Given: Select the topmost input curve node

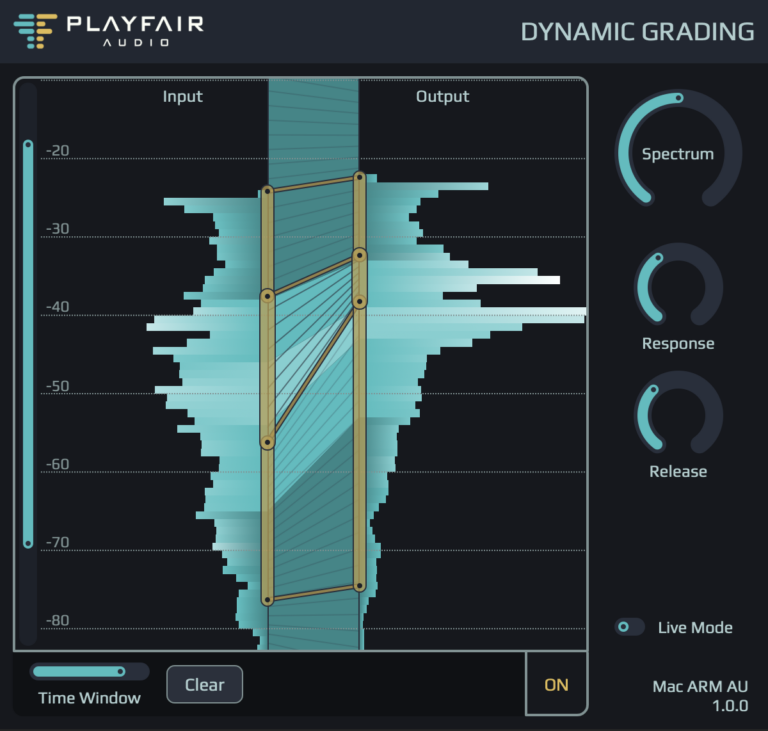Looking at the screenshot, I should coord(267,191).
